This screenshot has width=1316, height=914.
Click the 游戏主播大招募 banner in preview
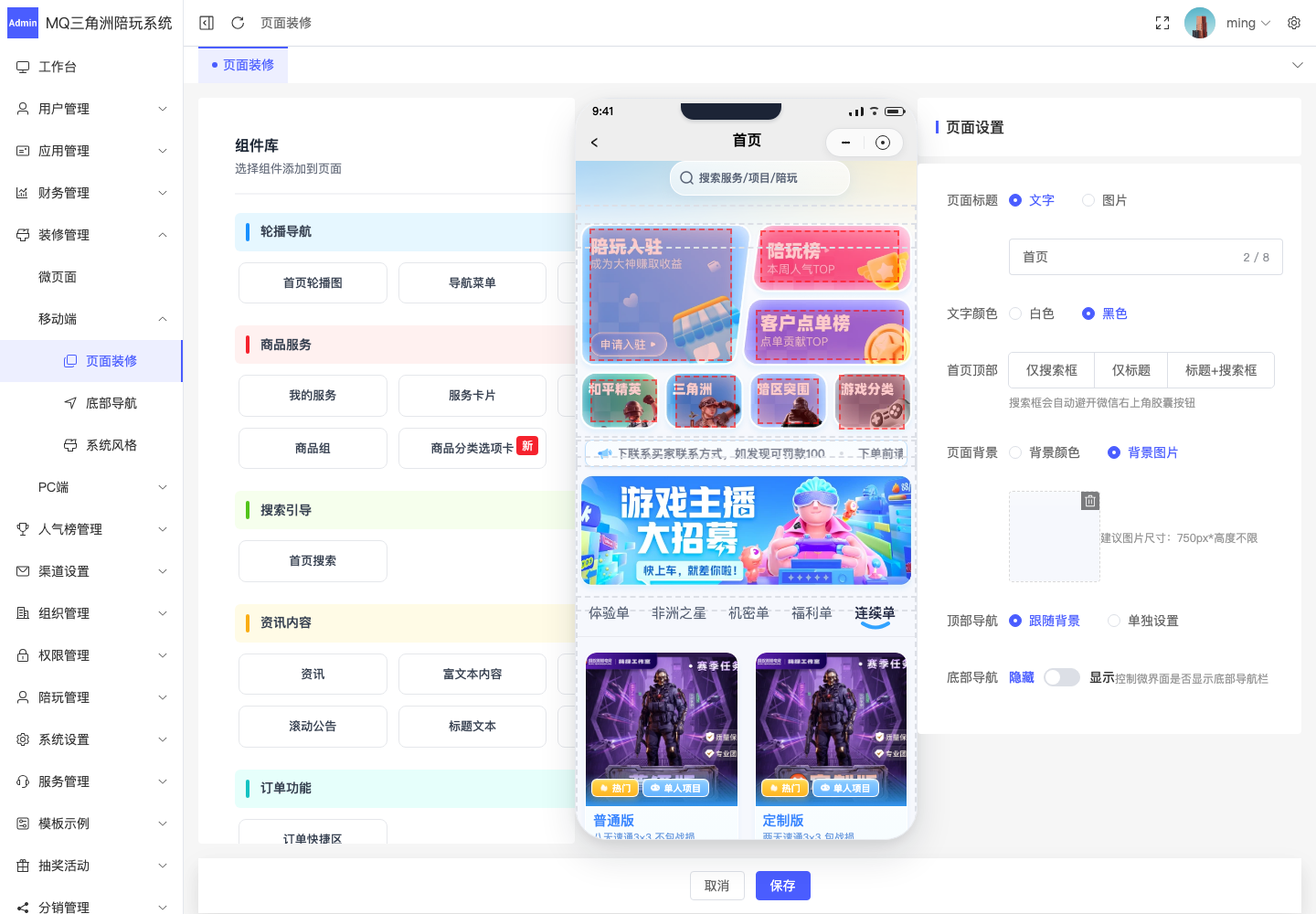click(x=746, y=530)
